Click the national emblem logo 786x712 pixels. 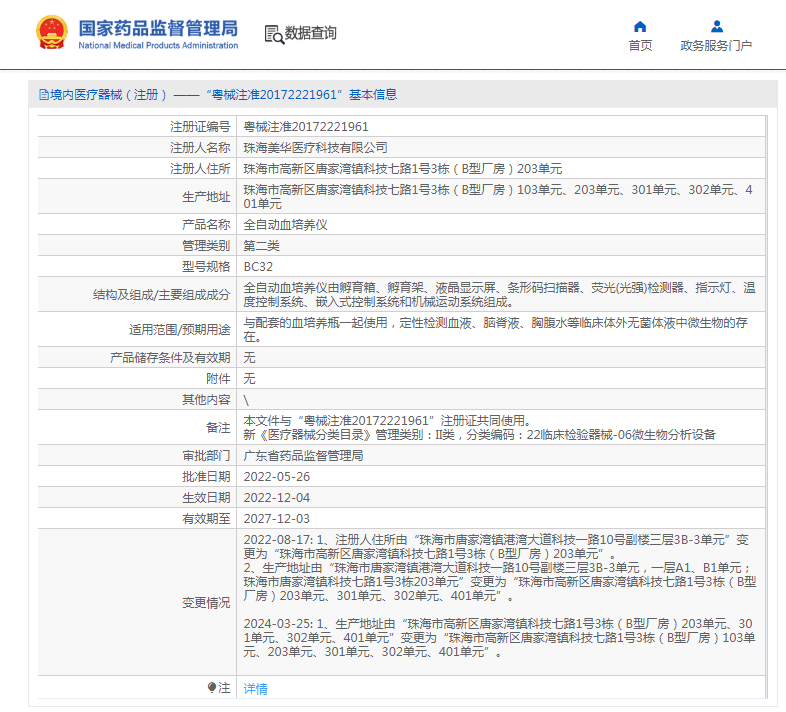click(x=52, y=33)
